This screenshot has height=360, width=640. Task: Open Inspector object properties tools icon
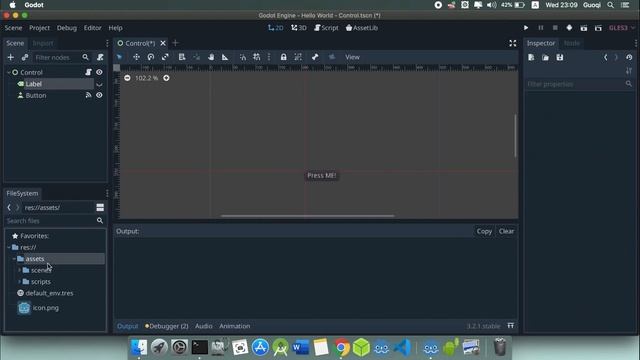tap(629, 71)
